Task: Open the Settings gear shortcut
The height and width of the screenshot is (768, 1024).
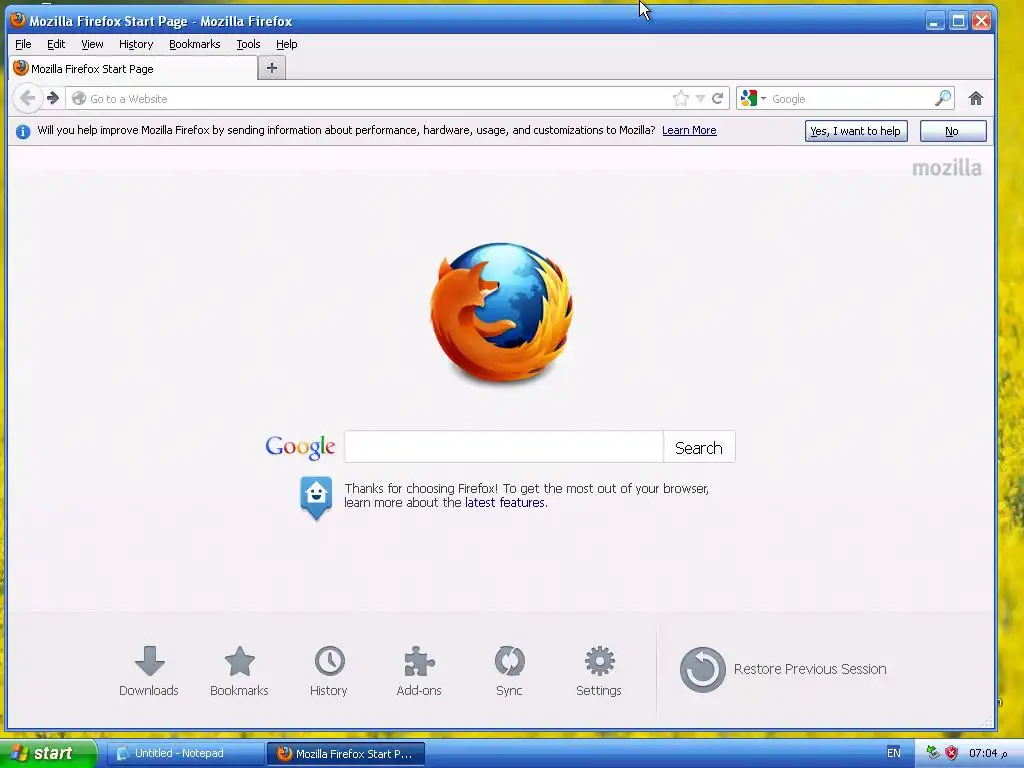Action: (x=600, y=661)
